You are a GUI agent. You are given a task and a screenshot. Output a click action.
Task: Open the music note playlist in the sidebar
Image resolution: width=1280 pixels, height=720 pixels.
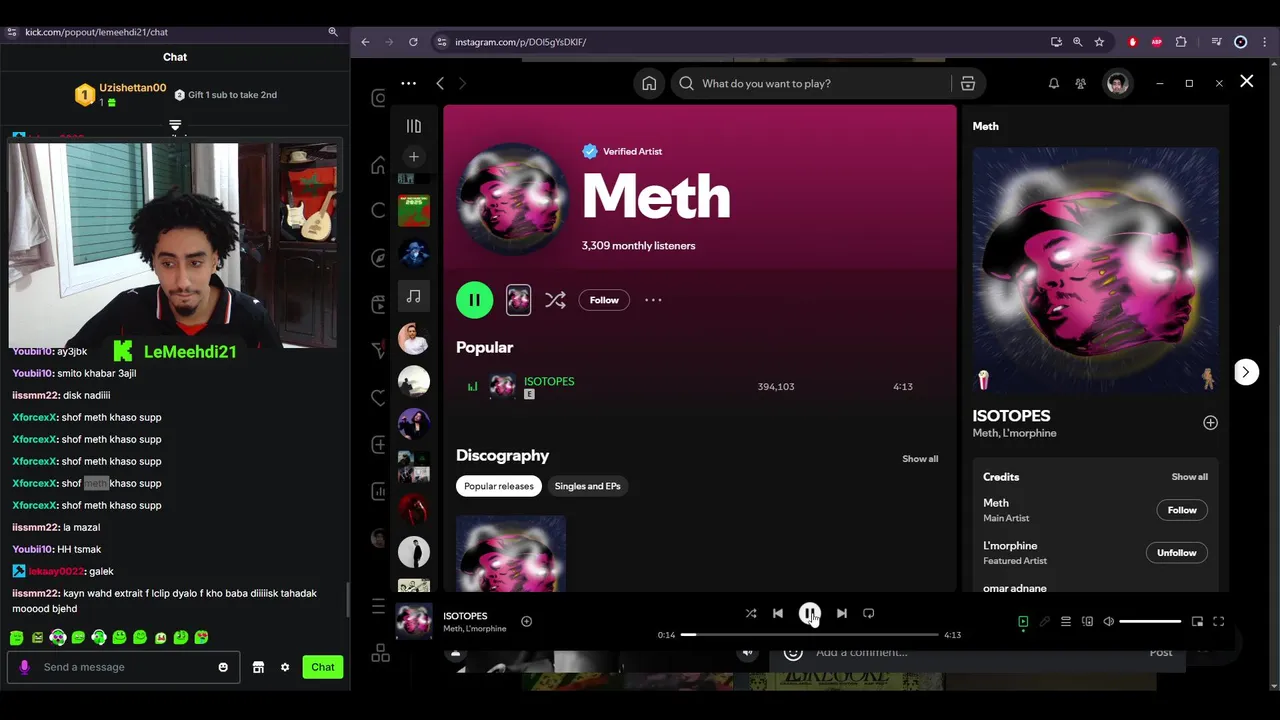pos(414,296)
